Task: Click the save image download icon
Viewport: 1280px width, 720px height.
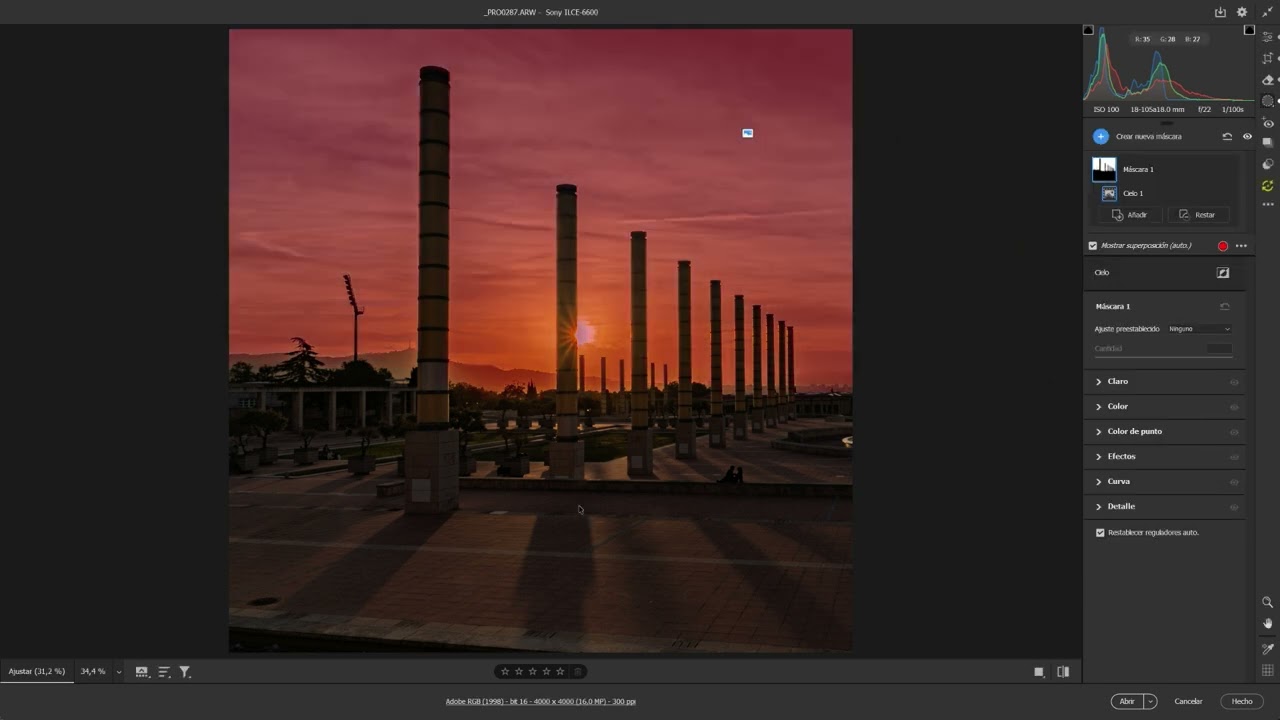Action: (1220, 12)
